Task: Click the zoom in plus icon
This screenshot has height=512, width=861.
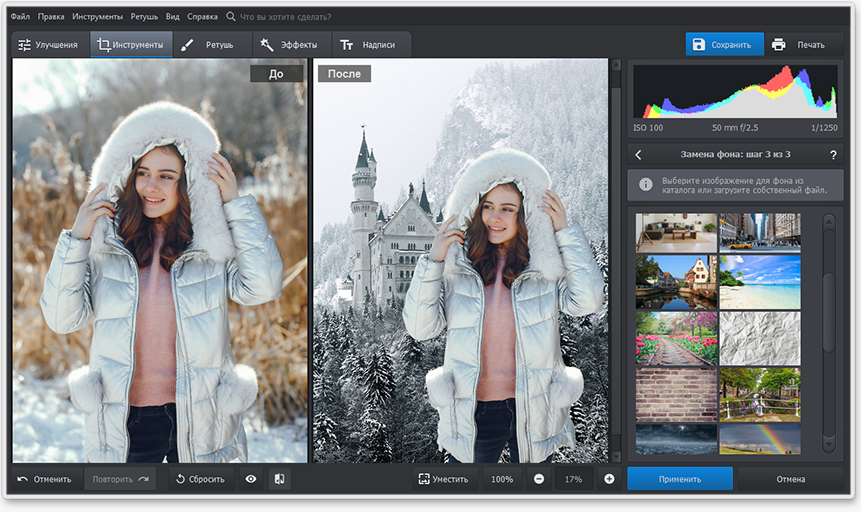Action: click(609, 479)
